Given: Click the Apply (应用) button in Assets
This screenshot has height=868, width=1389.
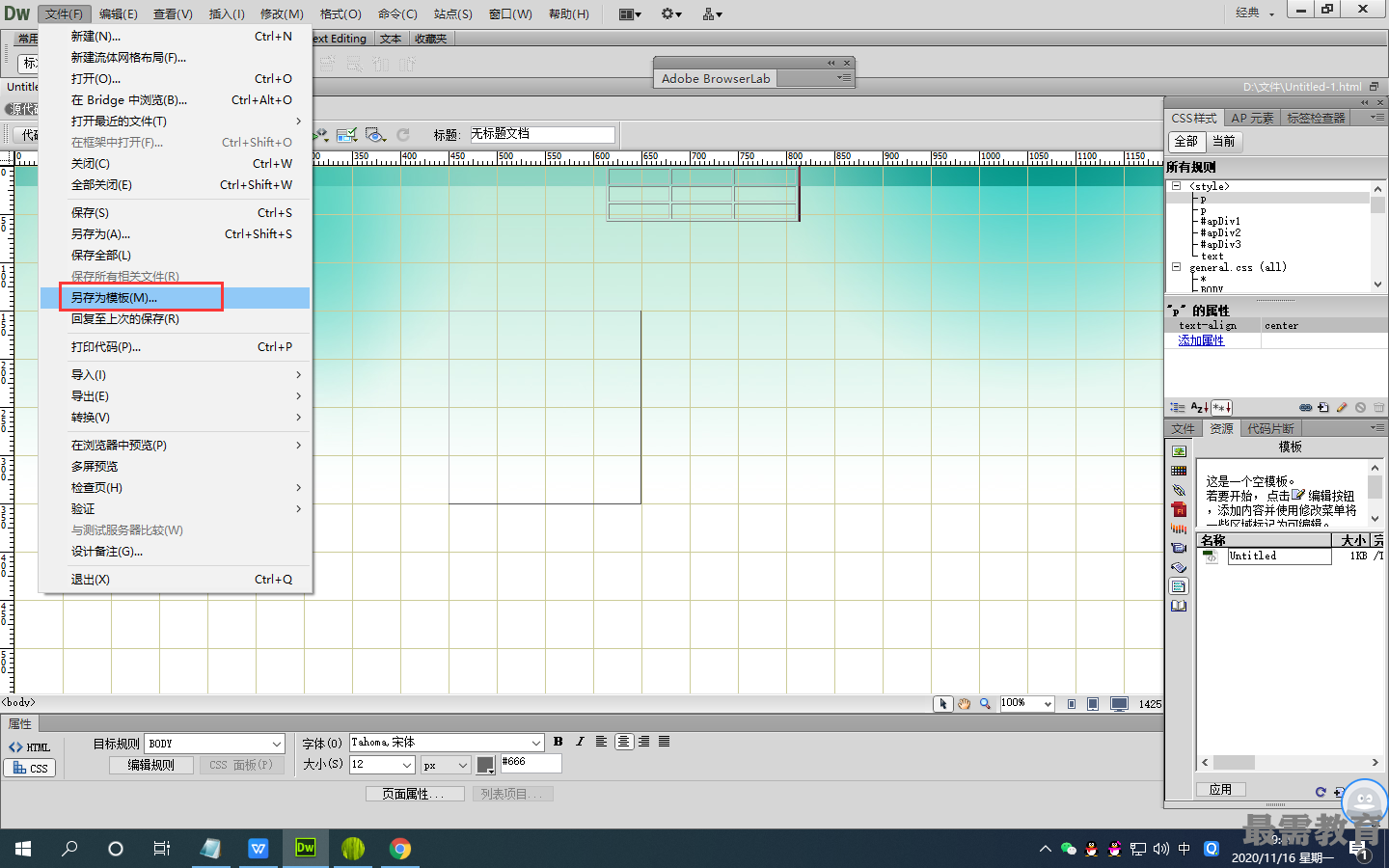Looking at the screenshot, I should point(1220,789).
